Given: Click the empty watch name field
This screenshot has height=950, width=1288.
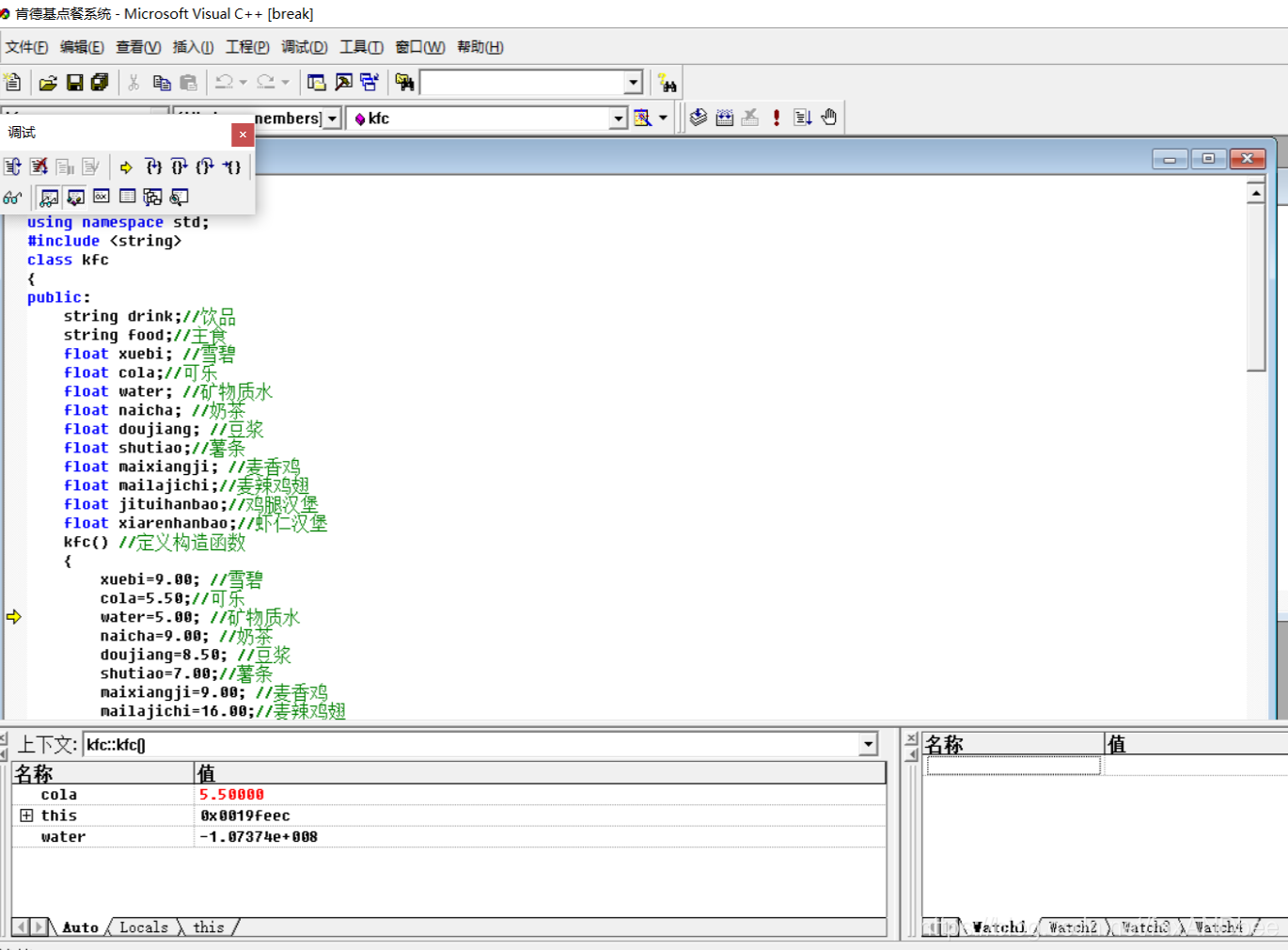Looking at the screenshot, I should pos(1013,768).
